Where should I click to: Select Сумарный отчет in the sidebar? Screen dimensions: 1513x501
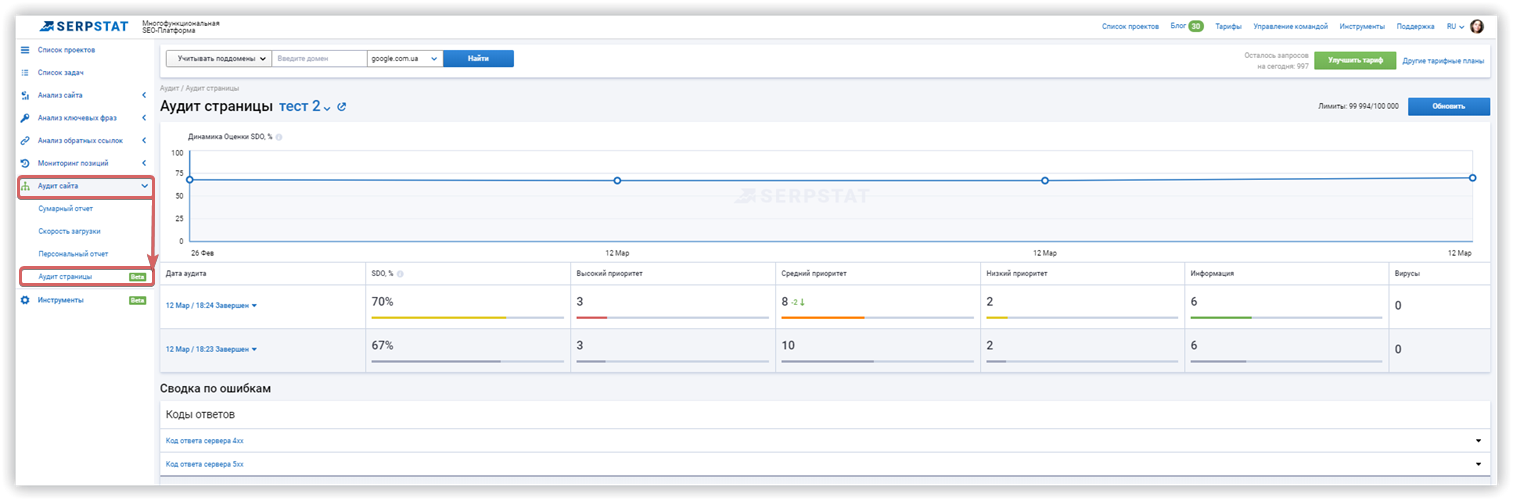tap(65, 209)
